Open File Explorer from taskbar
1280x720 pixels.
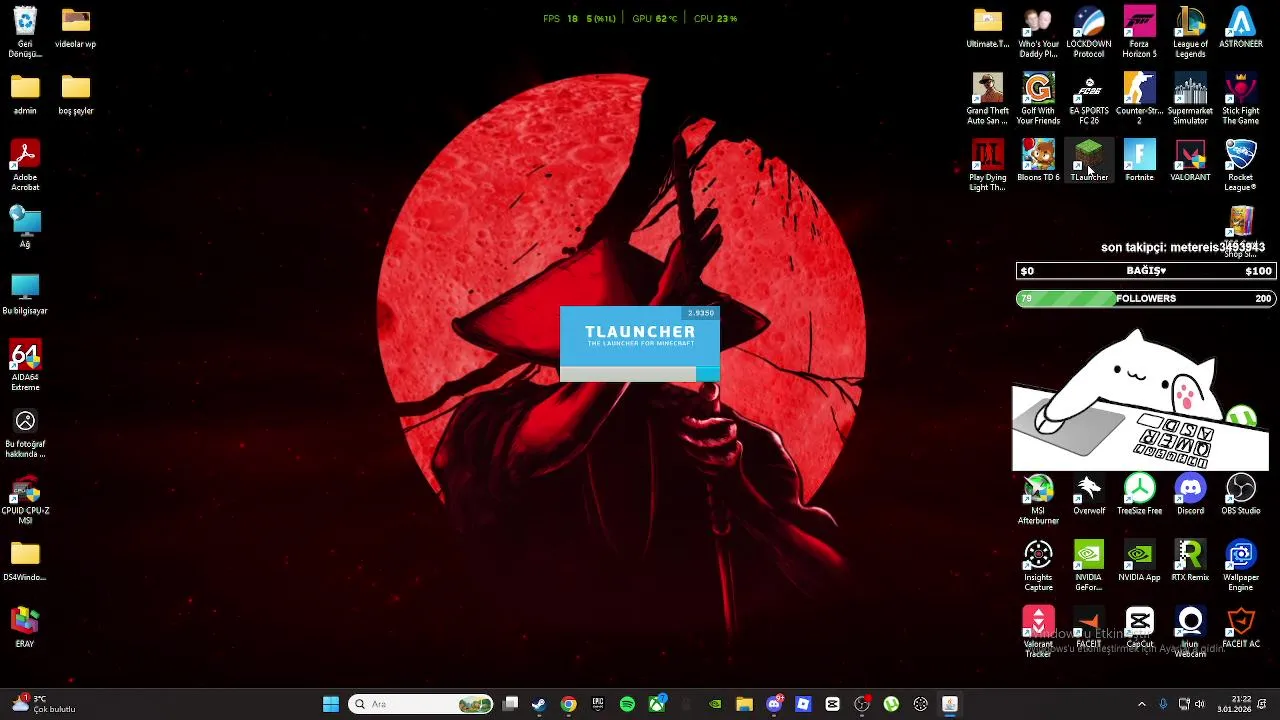(x=744, y=704)
